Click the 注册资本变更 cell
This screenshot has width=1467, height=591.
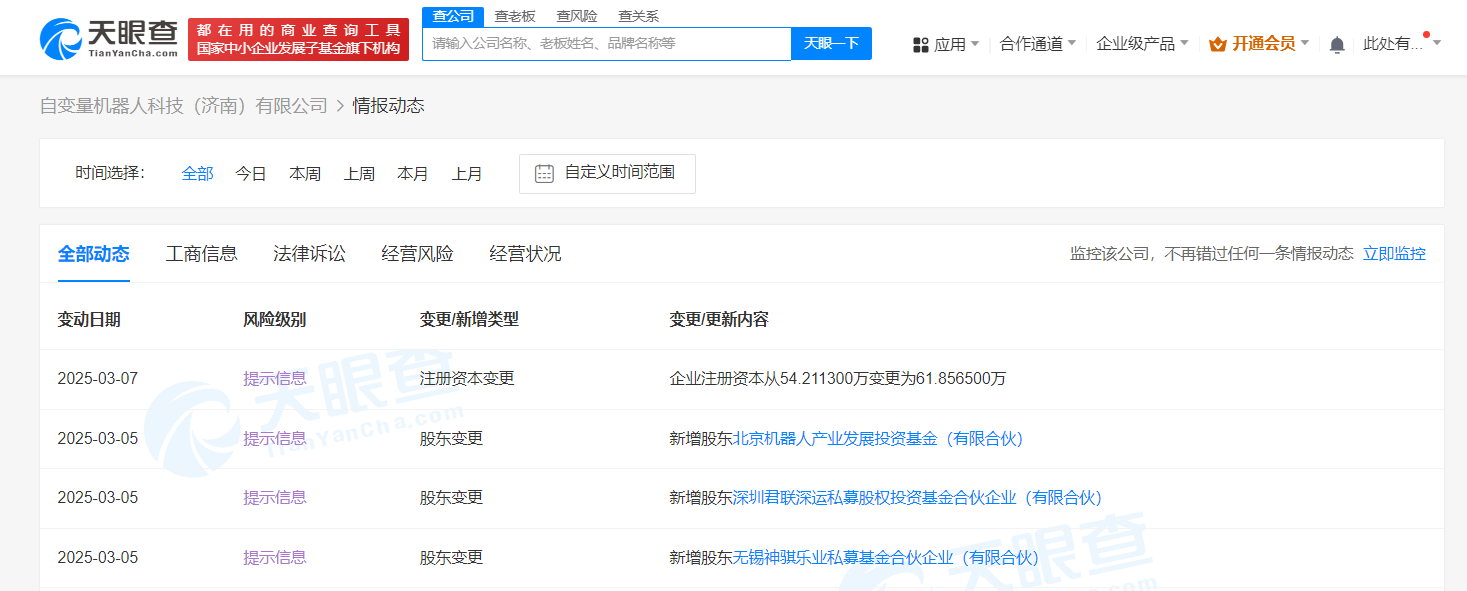tap(467, 378)
